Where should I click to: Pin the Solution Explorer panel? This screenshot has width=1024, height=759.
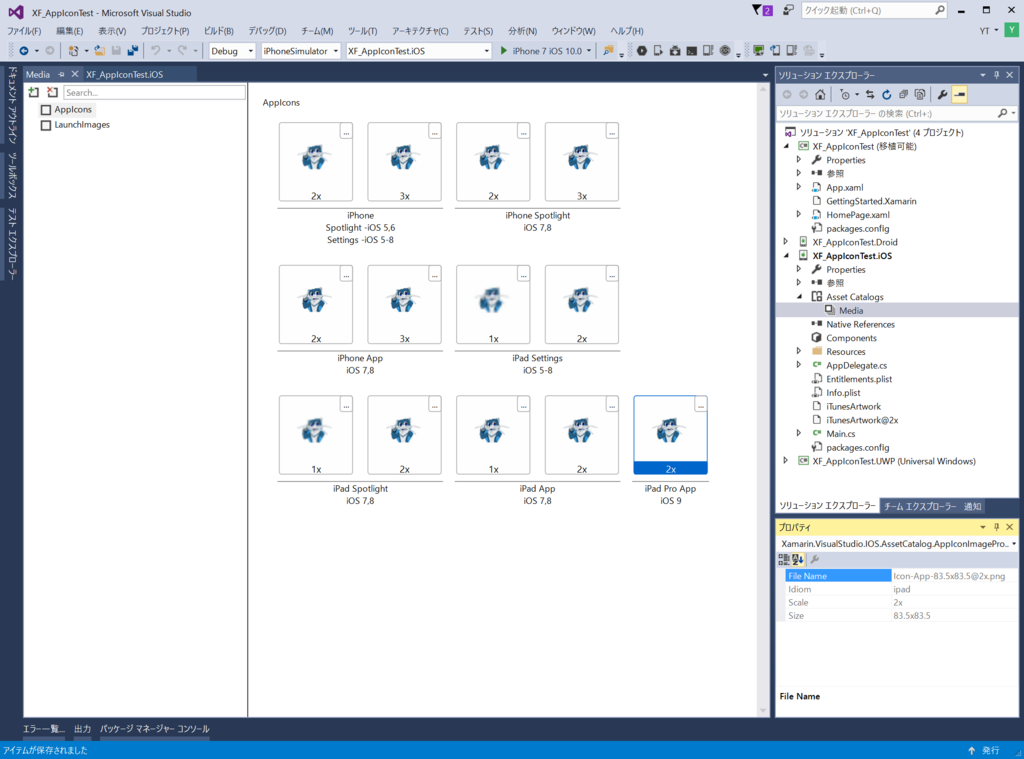[x=996, y=75]
